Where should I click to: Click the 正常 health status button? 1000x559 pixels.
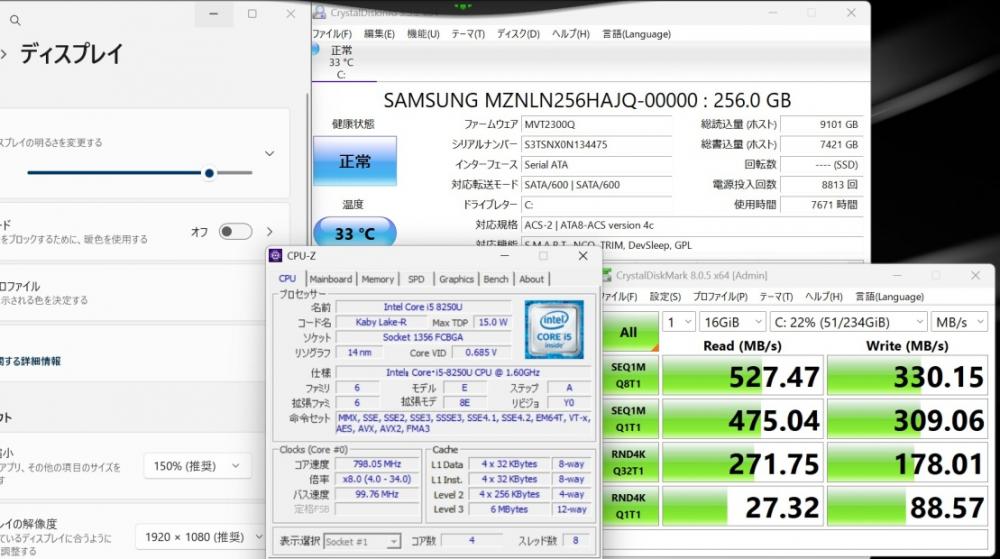(355, 161)
